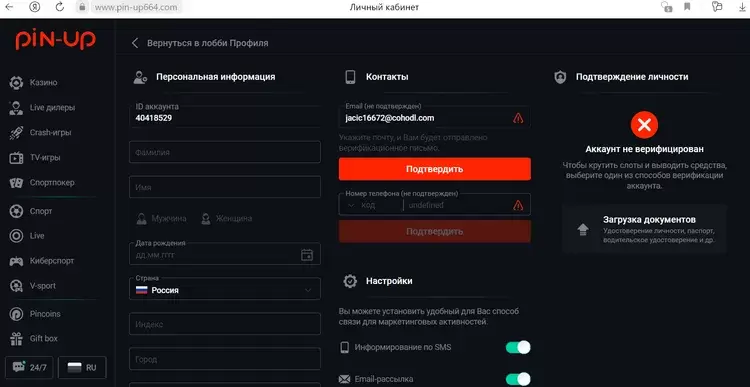This screenshot has height=387, width=750.
Task: Focus the Имя input field
Action: click(x=225, y=187)
